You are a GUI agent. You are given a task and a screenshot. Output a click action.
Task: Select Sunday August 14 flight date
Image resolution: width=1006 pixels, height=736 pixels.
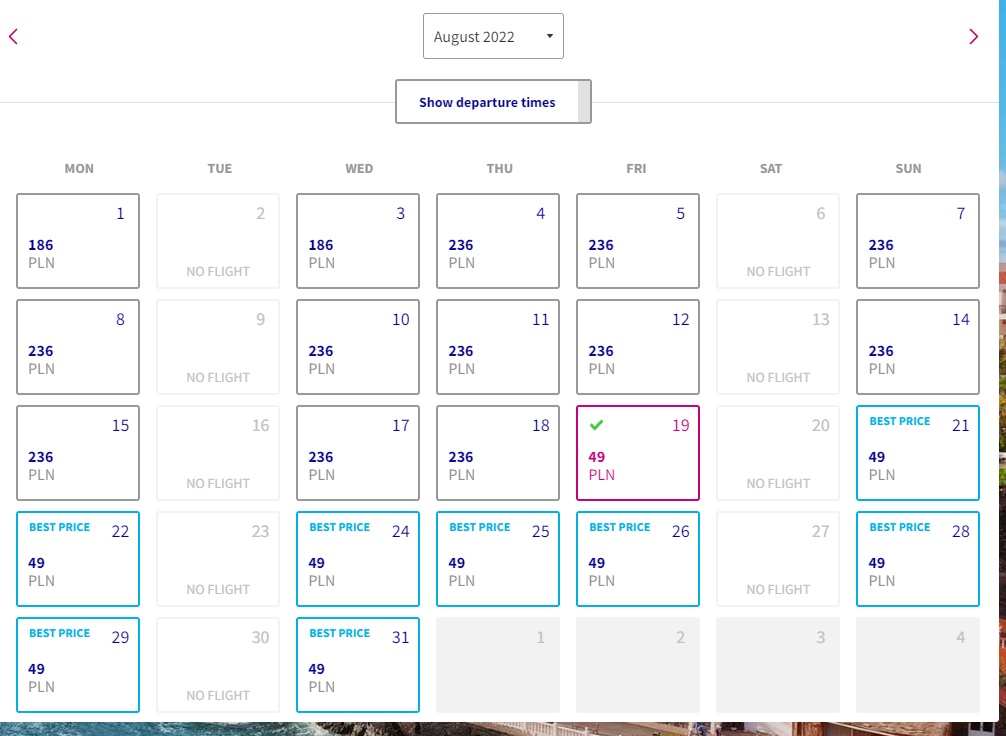click(x=917, y=347)
